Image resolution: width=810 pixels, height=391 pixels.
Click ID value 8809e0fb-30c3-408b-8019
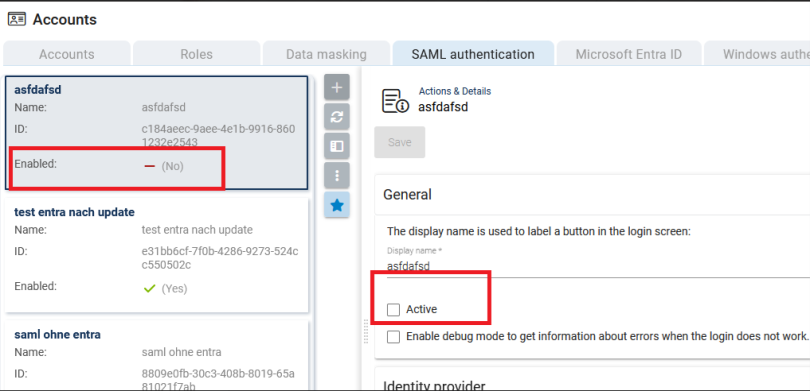[x=218, y=380]
